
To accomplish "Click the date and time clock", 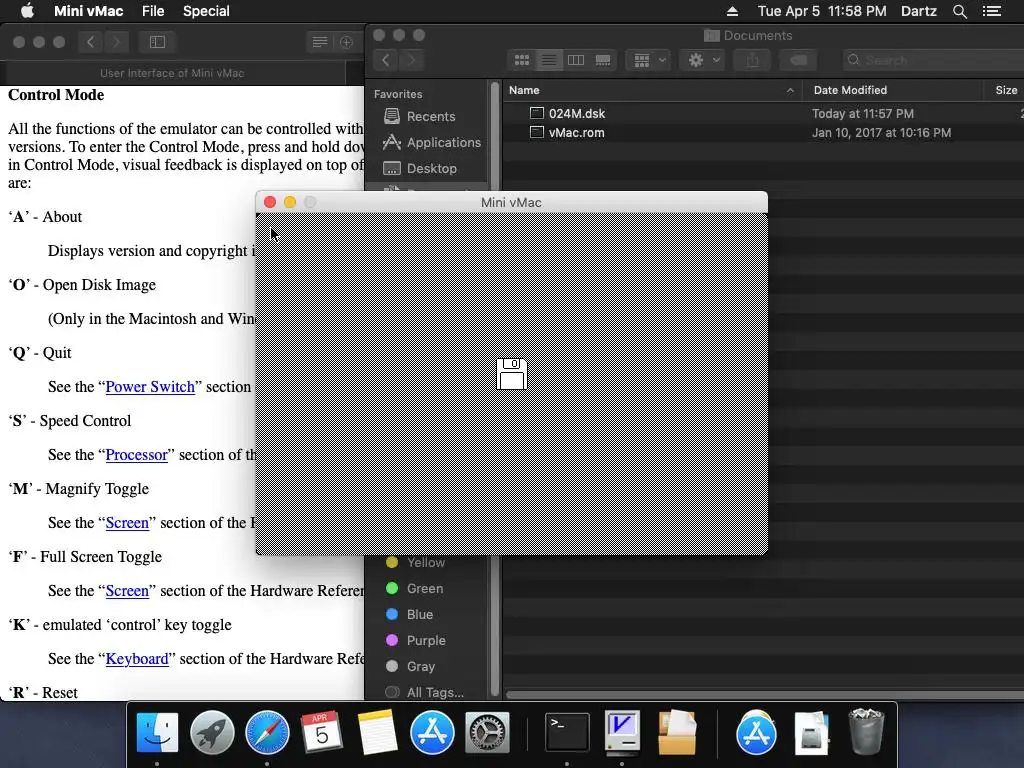I will pos(822,11).
